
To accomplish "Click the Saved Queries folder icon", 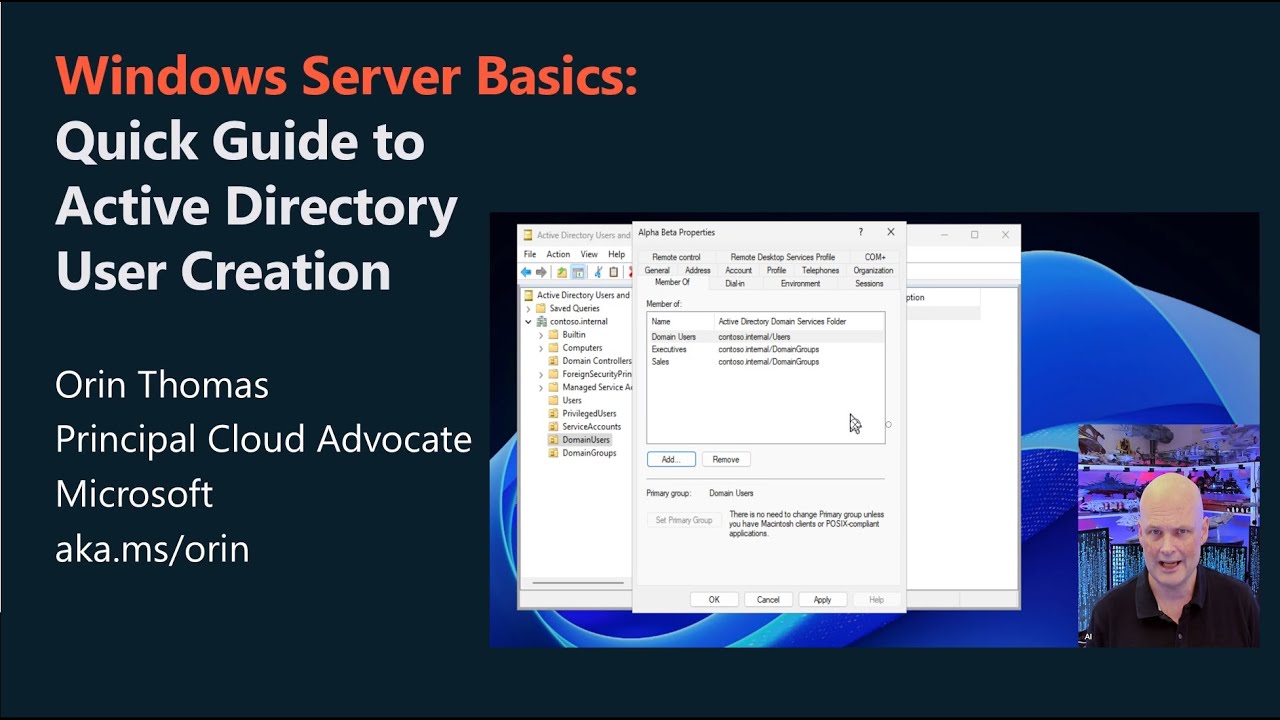I will pos(542,309).
